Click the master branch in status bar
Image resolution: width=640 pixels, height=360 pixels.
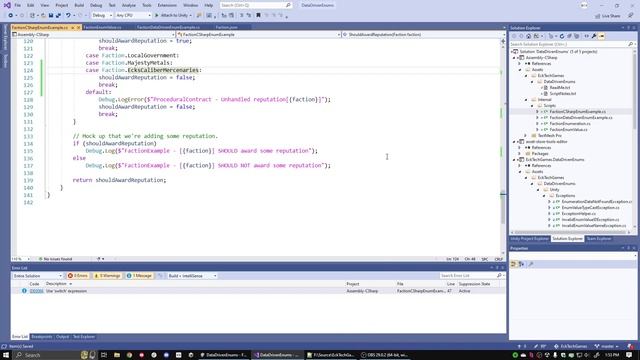point(607,347)
